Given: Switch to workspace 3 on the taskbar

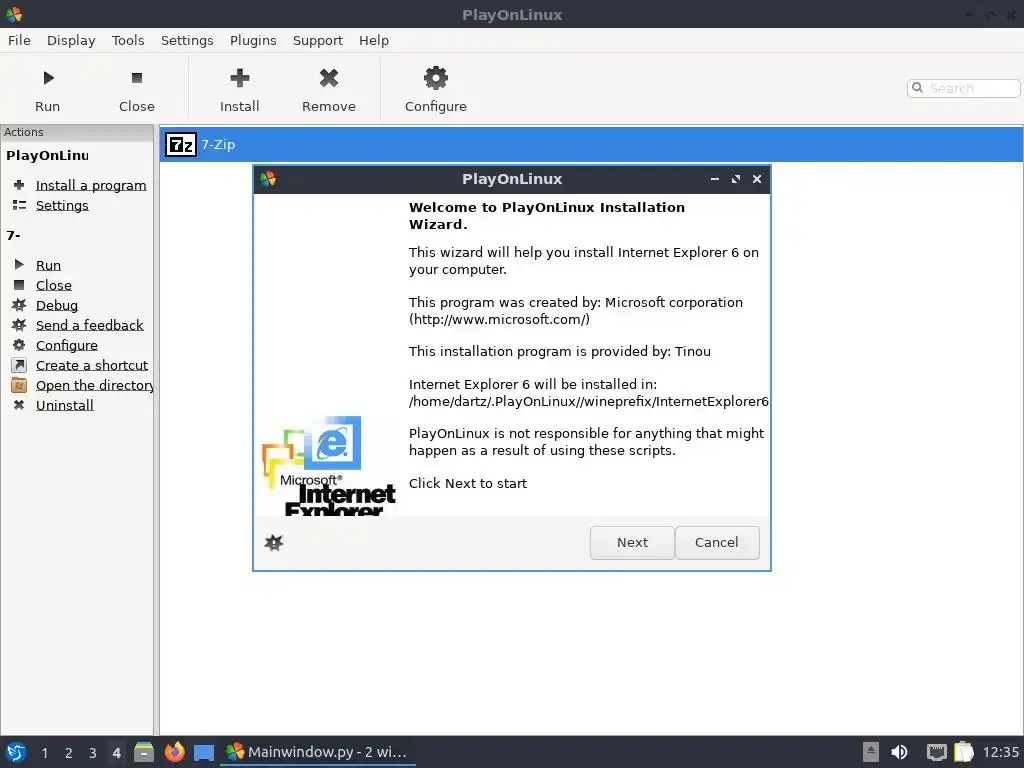Looking at the screenshot, I should click(x=93, y=753).
